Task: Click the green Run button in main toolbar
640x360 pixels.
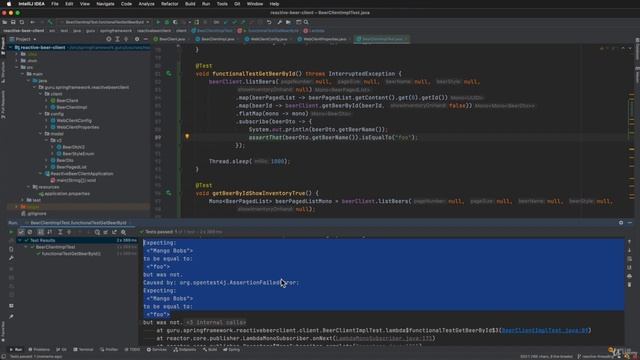Action: [158, 22]
